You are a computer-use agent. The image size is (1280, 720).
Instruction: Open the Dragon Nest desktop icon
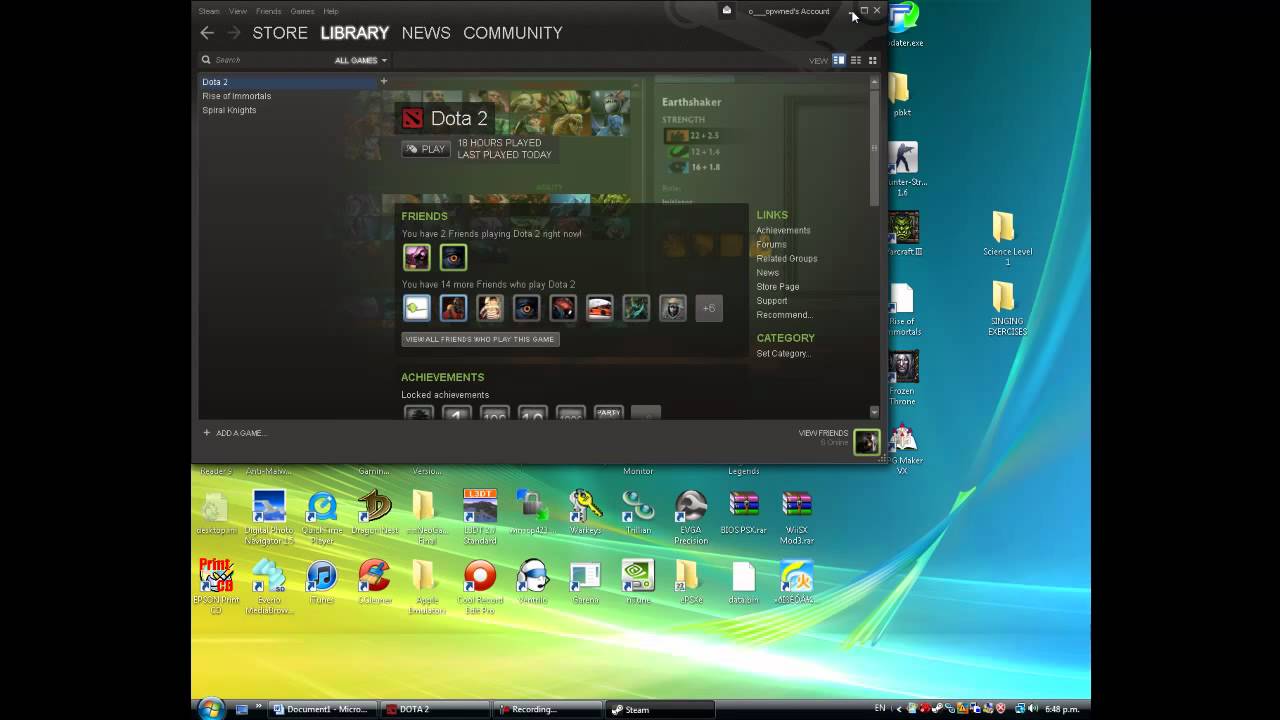pyautogui.click(x=375, y=513)
